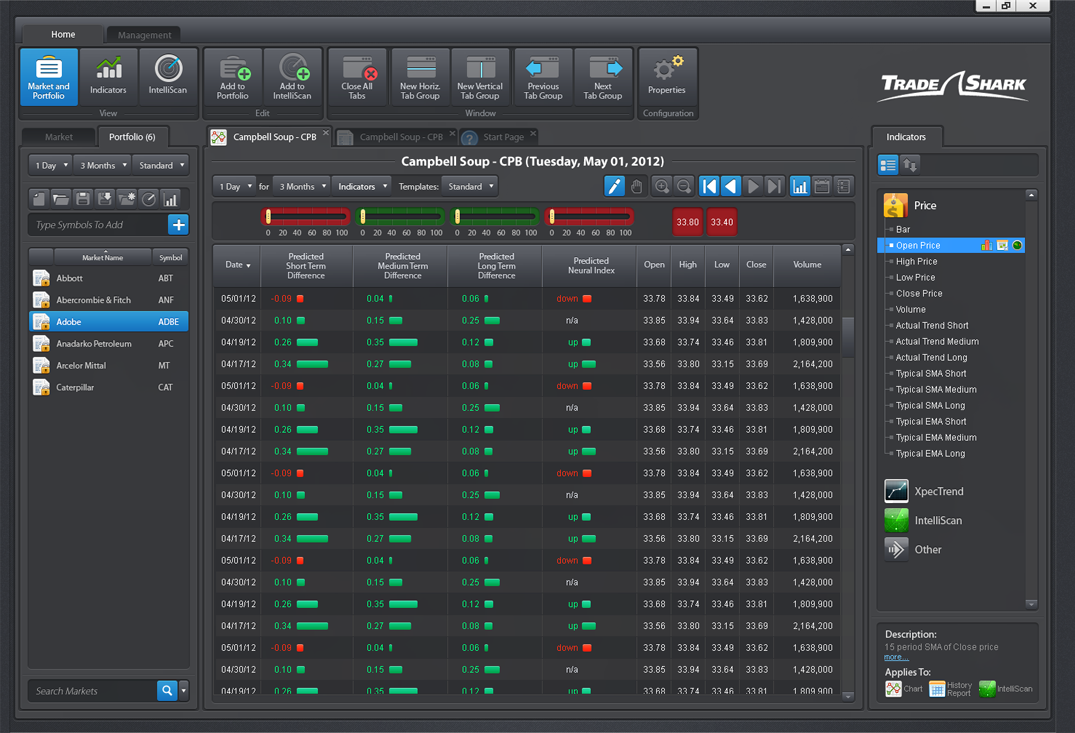The width and height of the screenshot is (1075, 733).
Task: Open the report Indicators dropdown
Action: [362, 187]
